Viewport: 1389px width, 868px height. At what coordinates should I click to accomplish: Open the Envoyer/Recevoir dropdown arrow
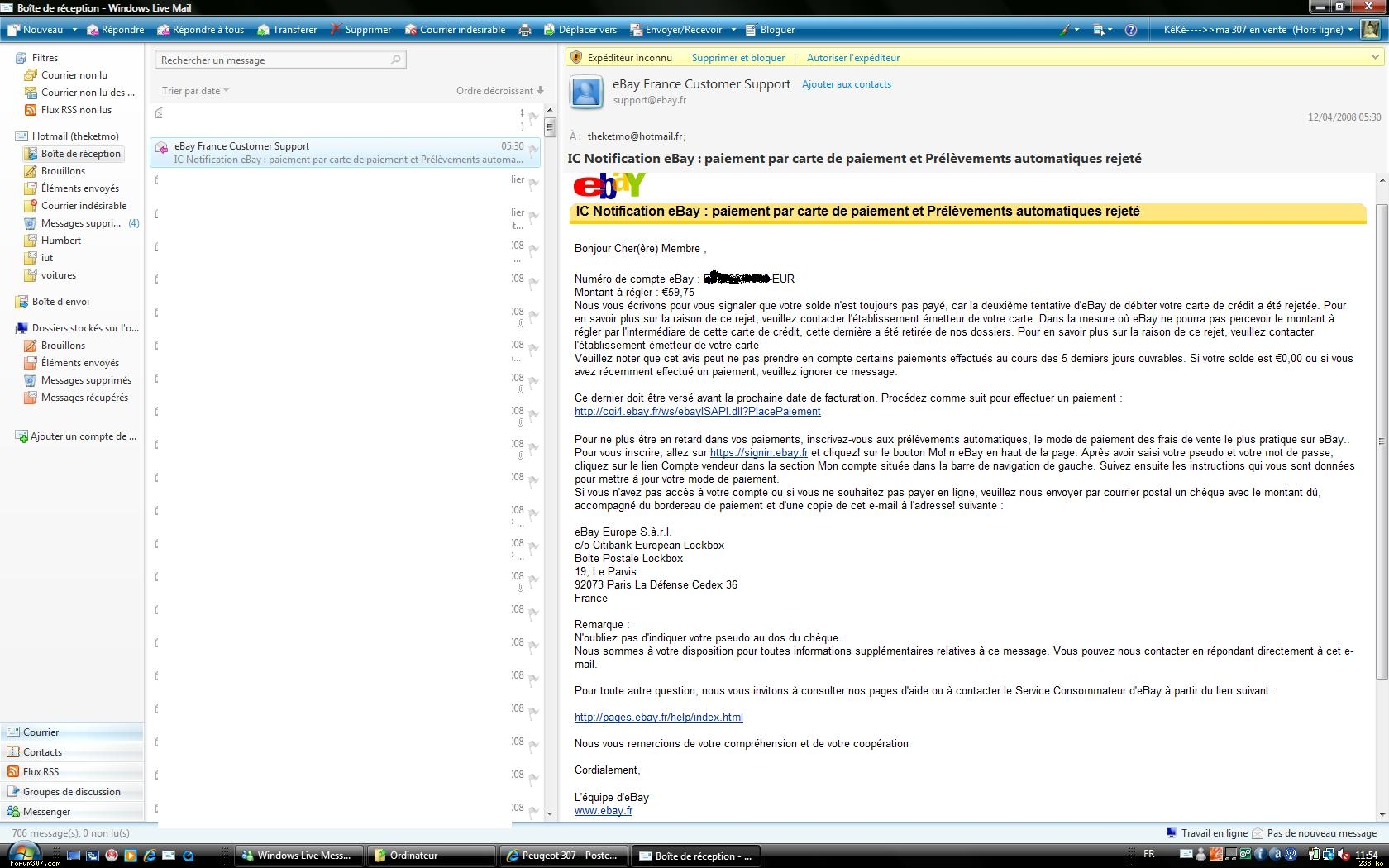point(733,30)
